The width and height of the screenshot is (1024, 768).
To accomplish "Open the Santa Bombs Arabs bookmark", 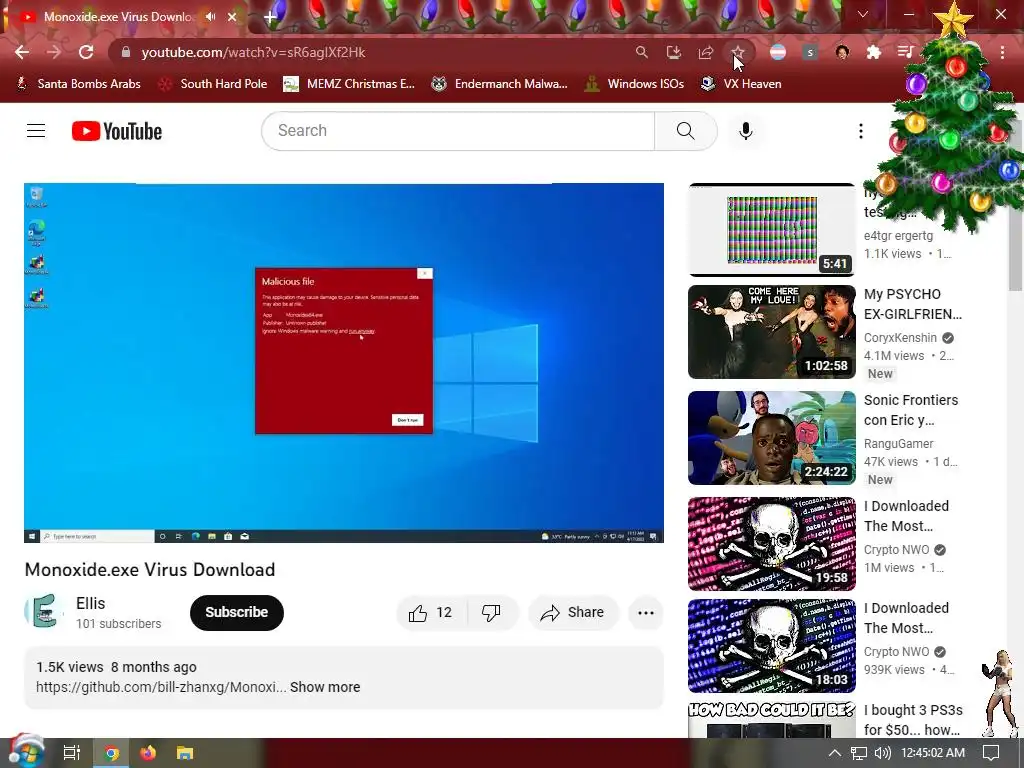I will pyautogui.click(x=78, y=84).
